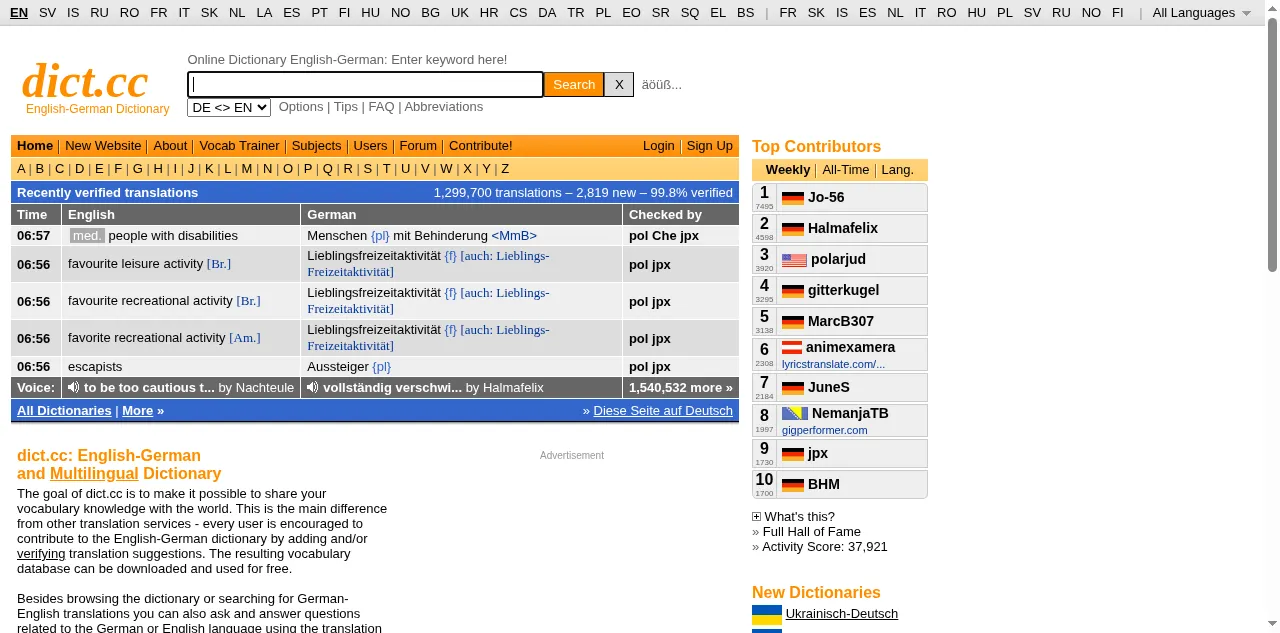This screenshot has width=1280, height=633.
Task: Click contributor name polarjud
Action: tap(838, 260)
